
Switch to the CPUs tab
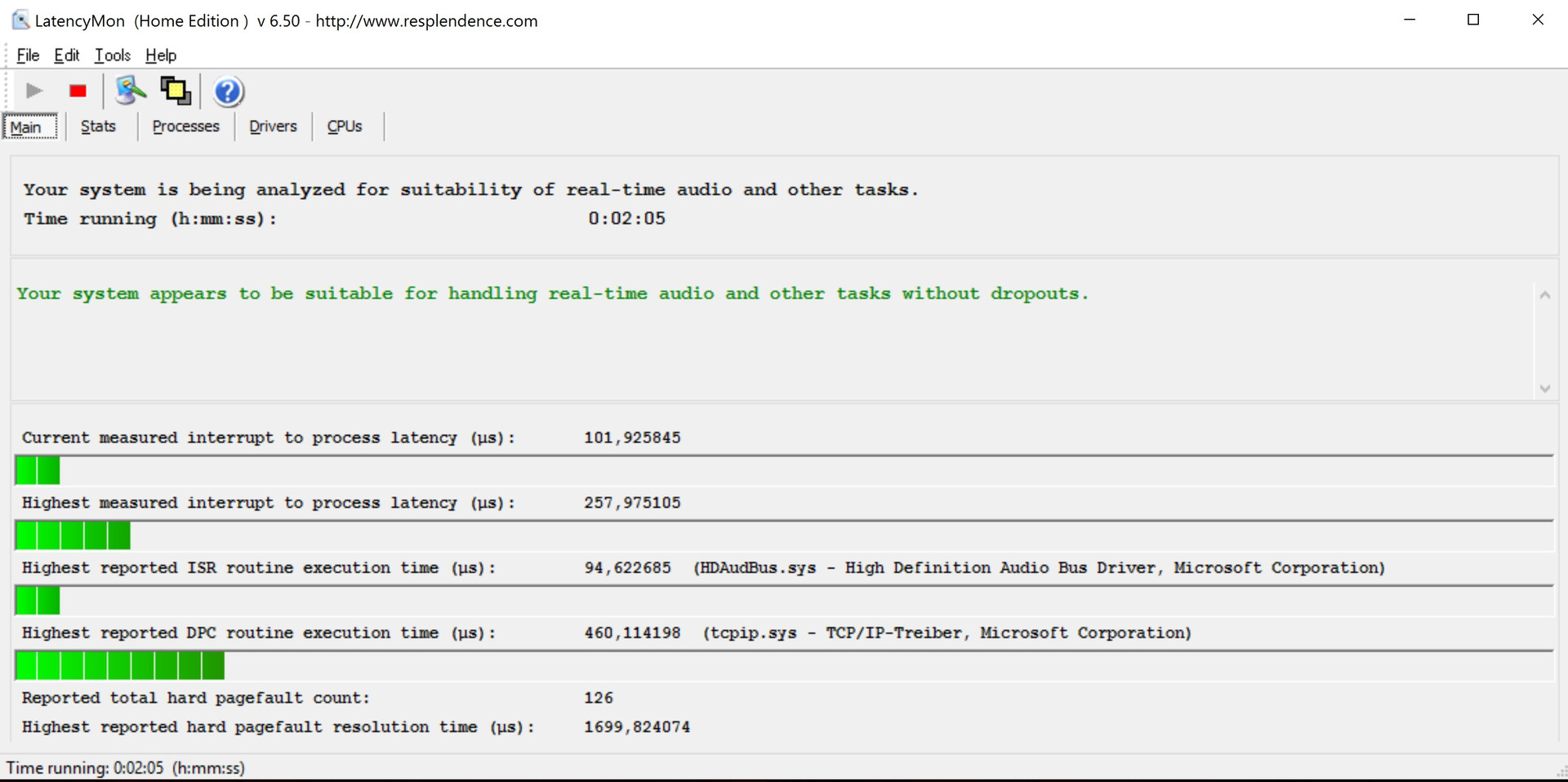click(x=345, y=127)
